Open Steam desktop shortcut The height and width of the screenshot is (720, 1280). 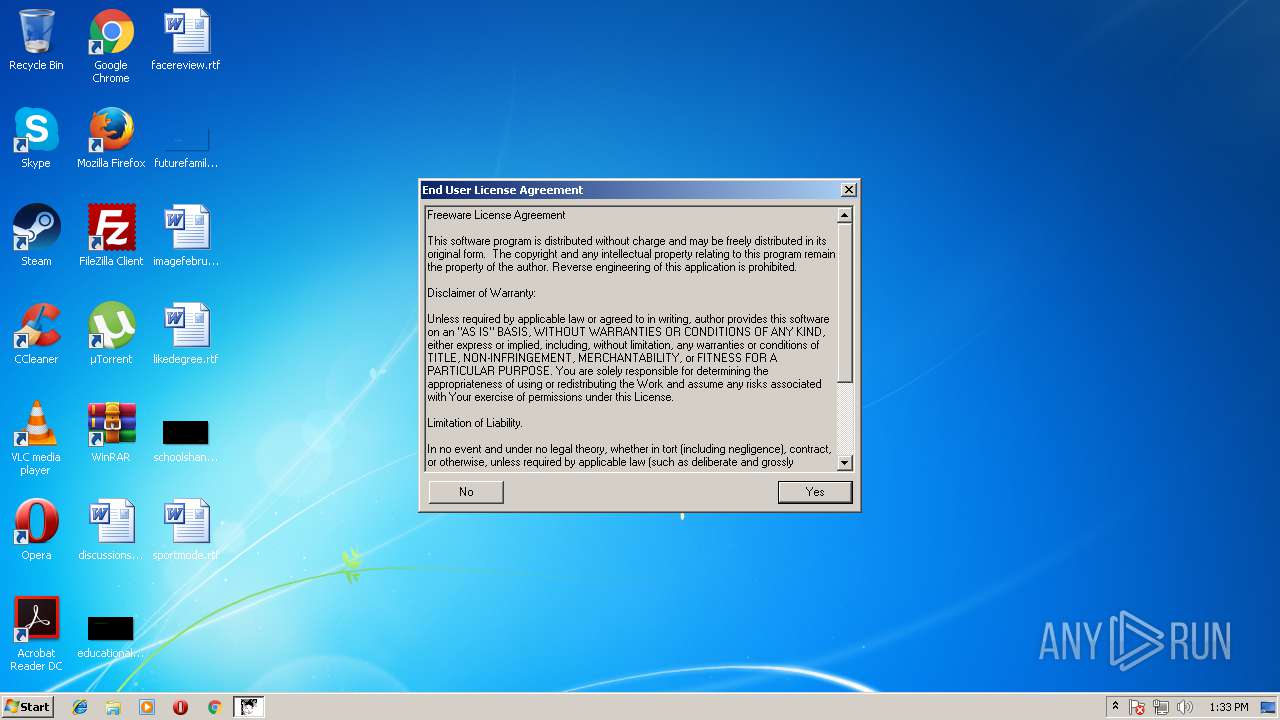(36, 236)
